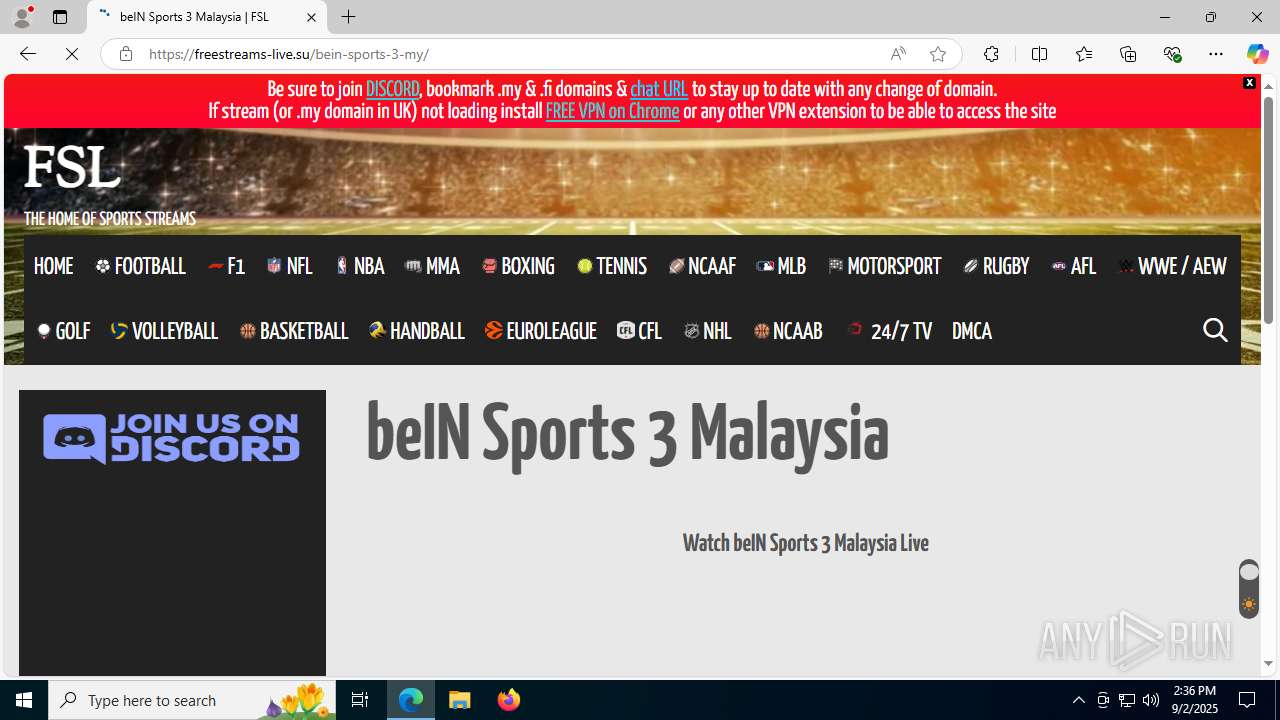This screenshot has height=720, width=1280.
Task: Click the browser Back arrow
Action: point(28,54)
